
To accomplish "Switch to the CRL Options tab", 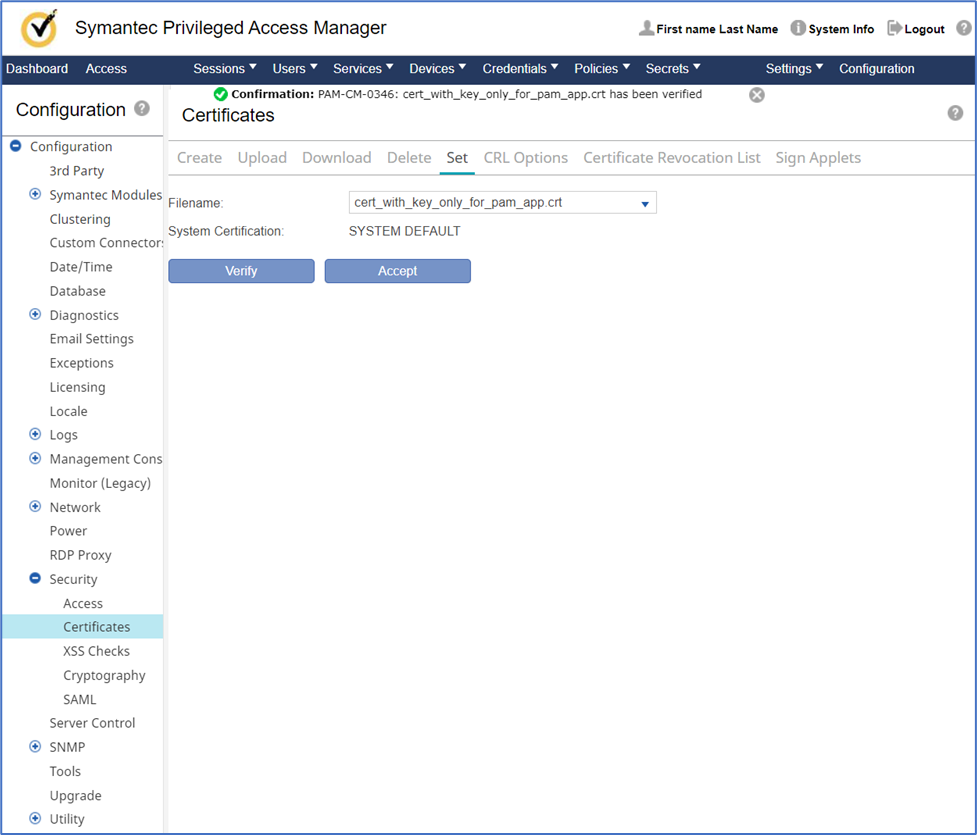I will [x=525, y=158].
